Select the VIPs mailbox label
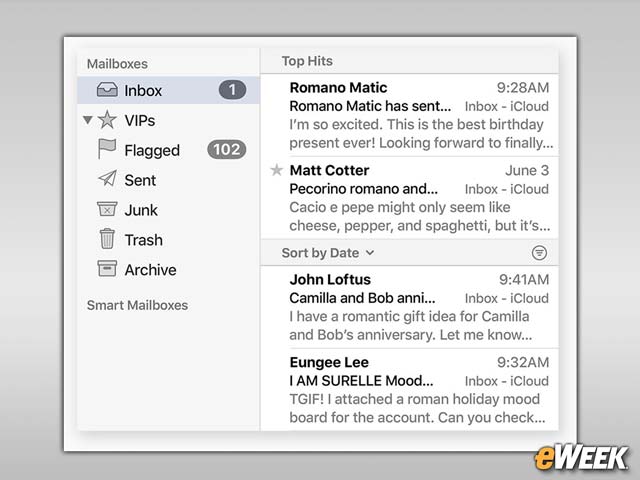 [x=140, y=120]
